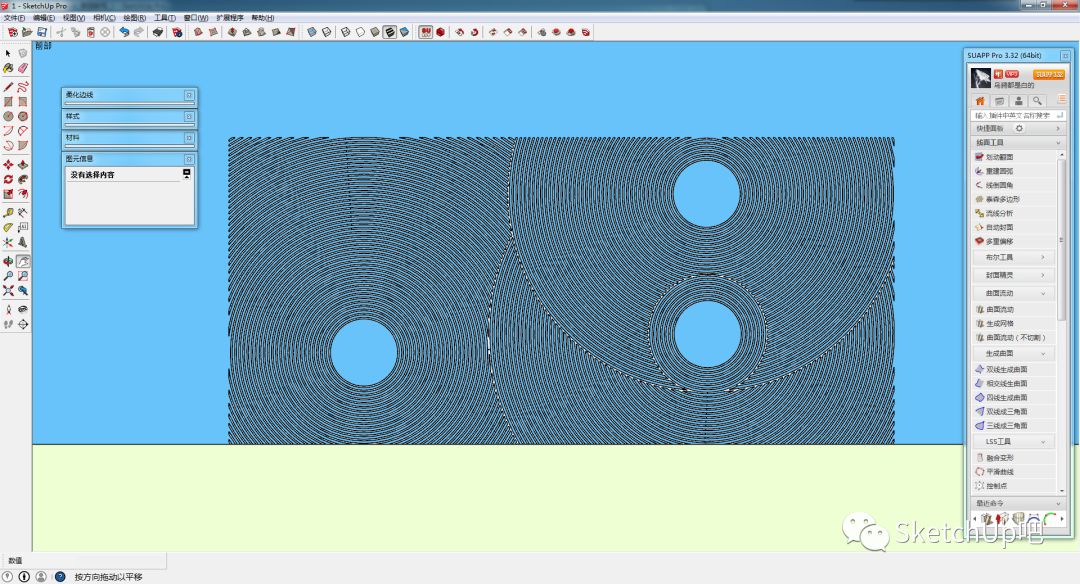This screenshot has height=584, width=1080.
Task: Click the Instructor question mark status icon
Action: 60,576
